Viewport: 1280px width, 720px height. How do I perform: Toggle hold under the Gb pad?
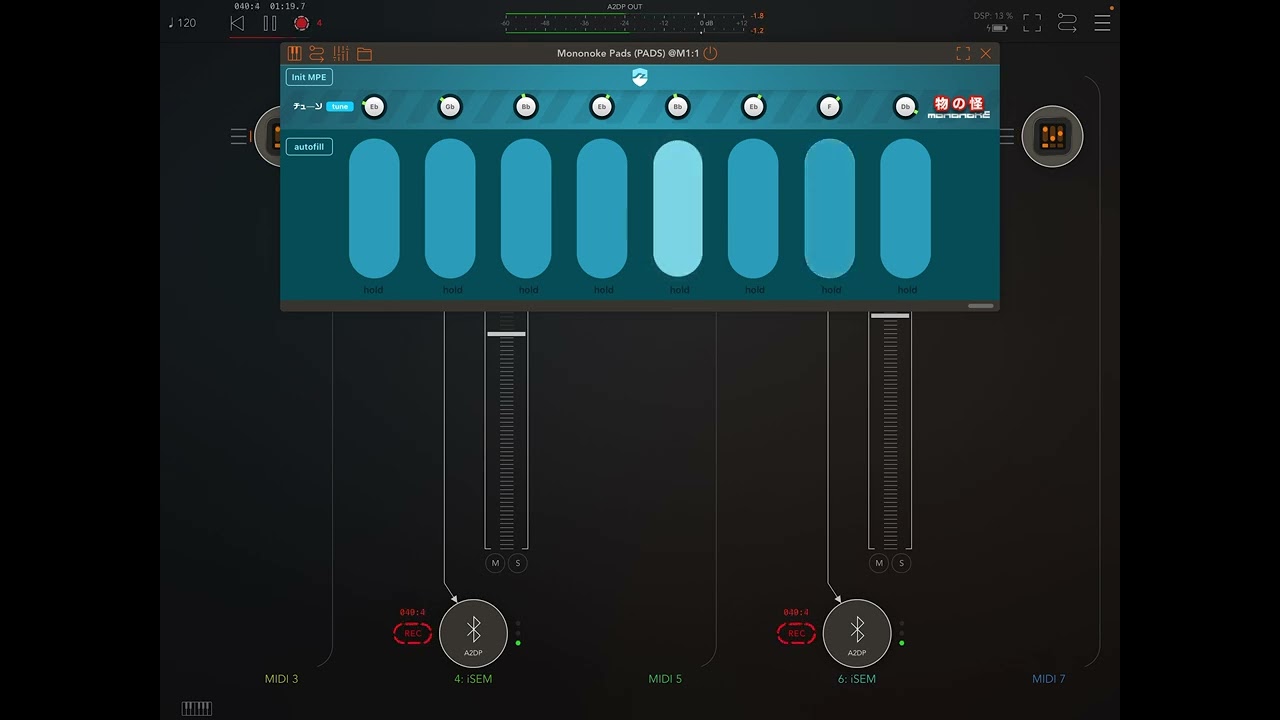click(x=453, y=290)
